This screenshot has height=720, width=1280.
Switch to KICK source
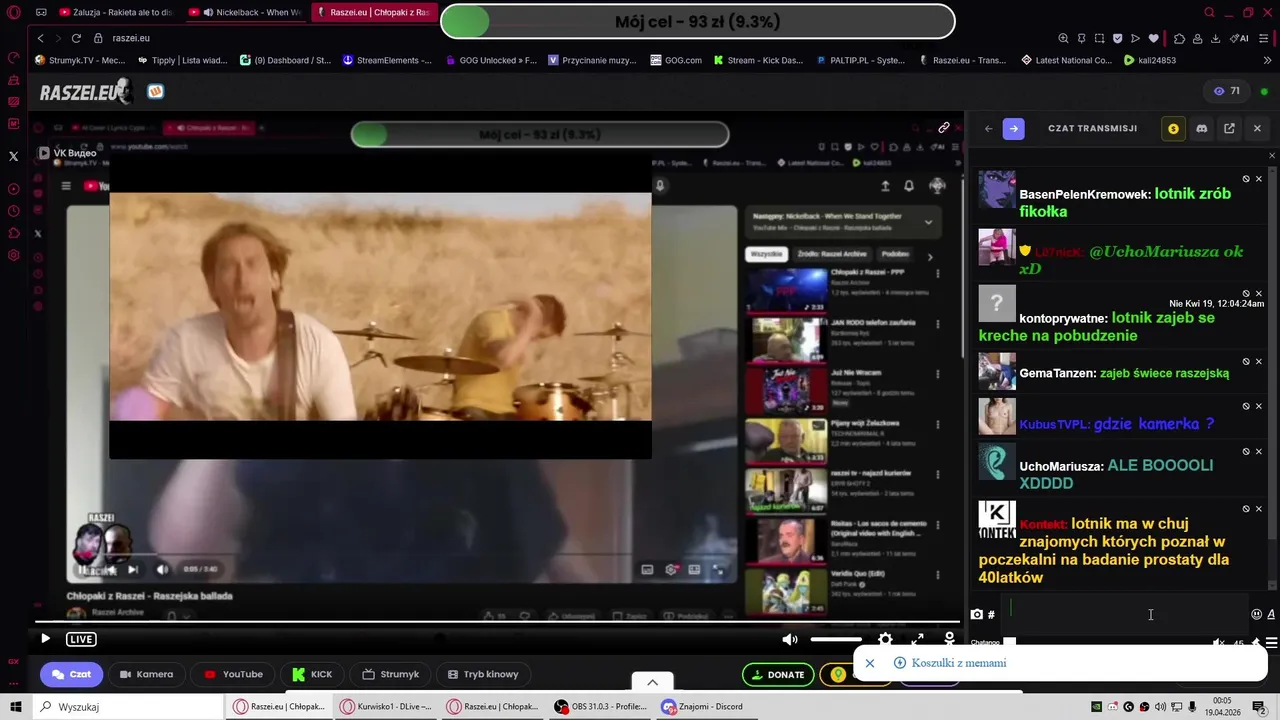313,674
